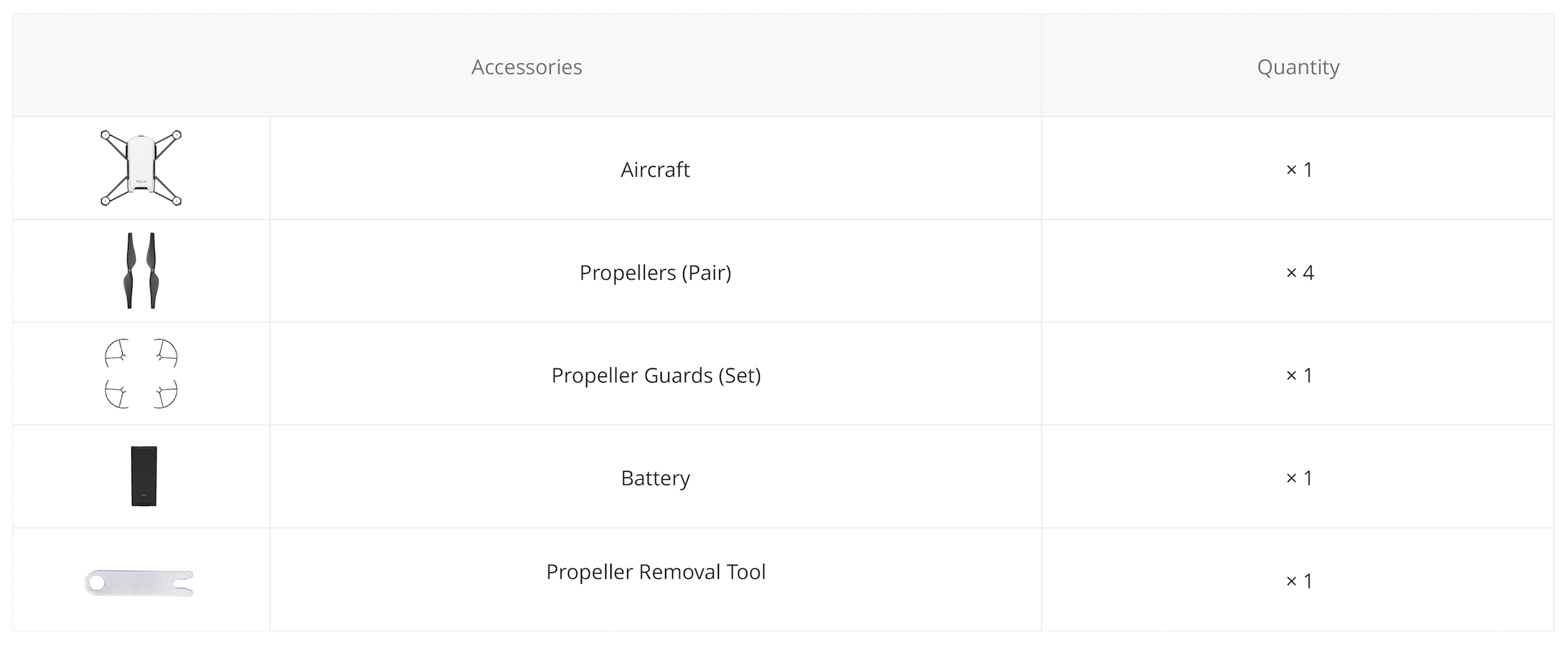Select the Propeller Removal Tool label
1568x647 pixels.
tap(655, 572)
